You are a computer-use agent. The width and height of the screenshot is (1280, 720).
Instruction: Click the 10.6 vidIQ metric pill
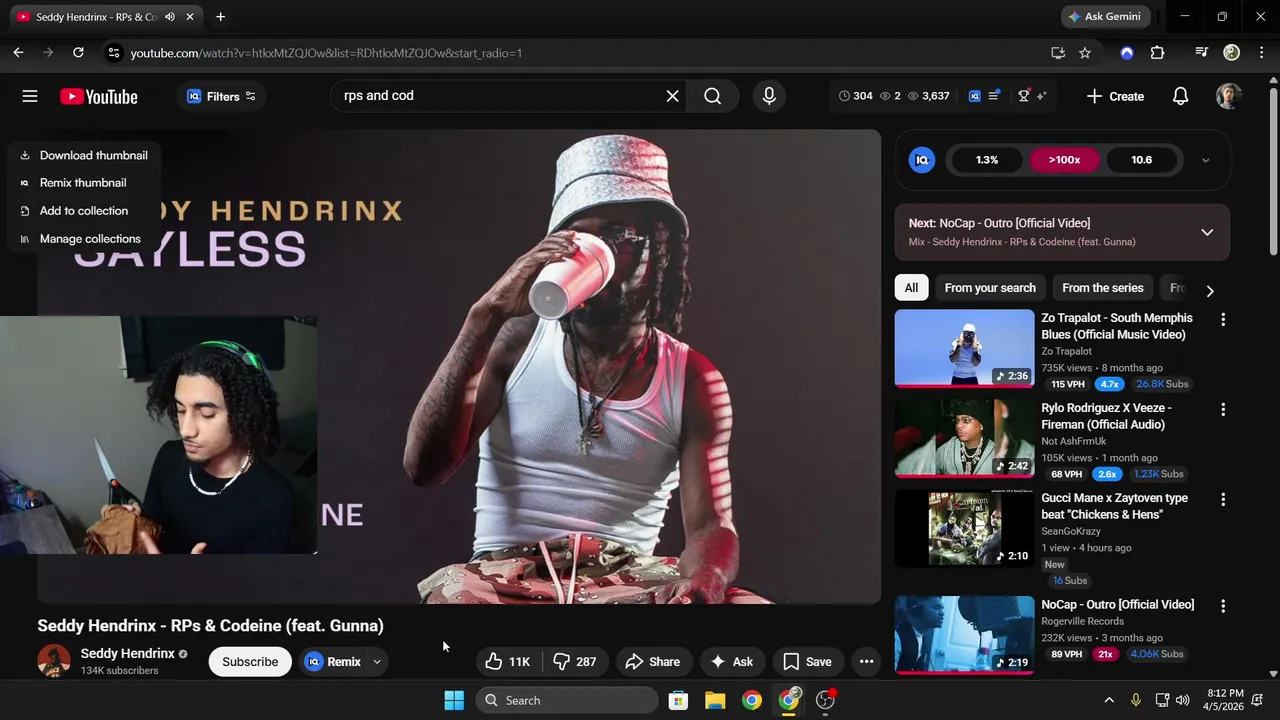[x=1141, y=160]
